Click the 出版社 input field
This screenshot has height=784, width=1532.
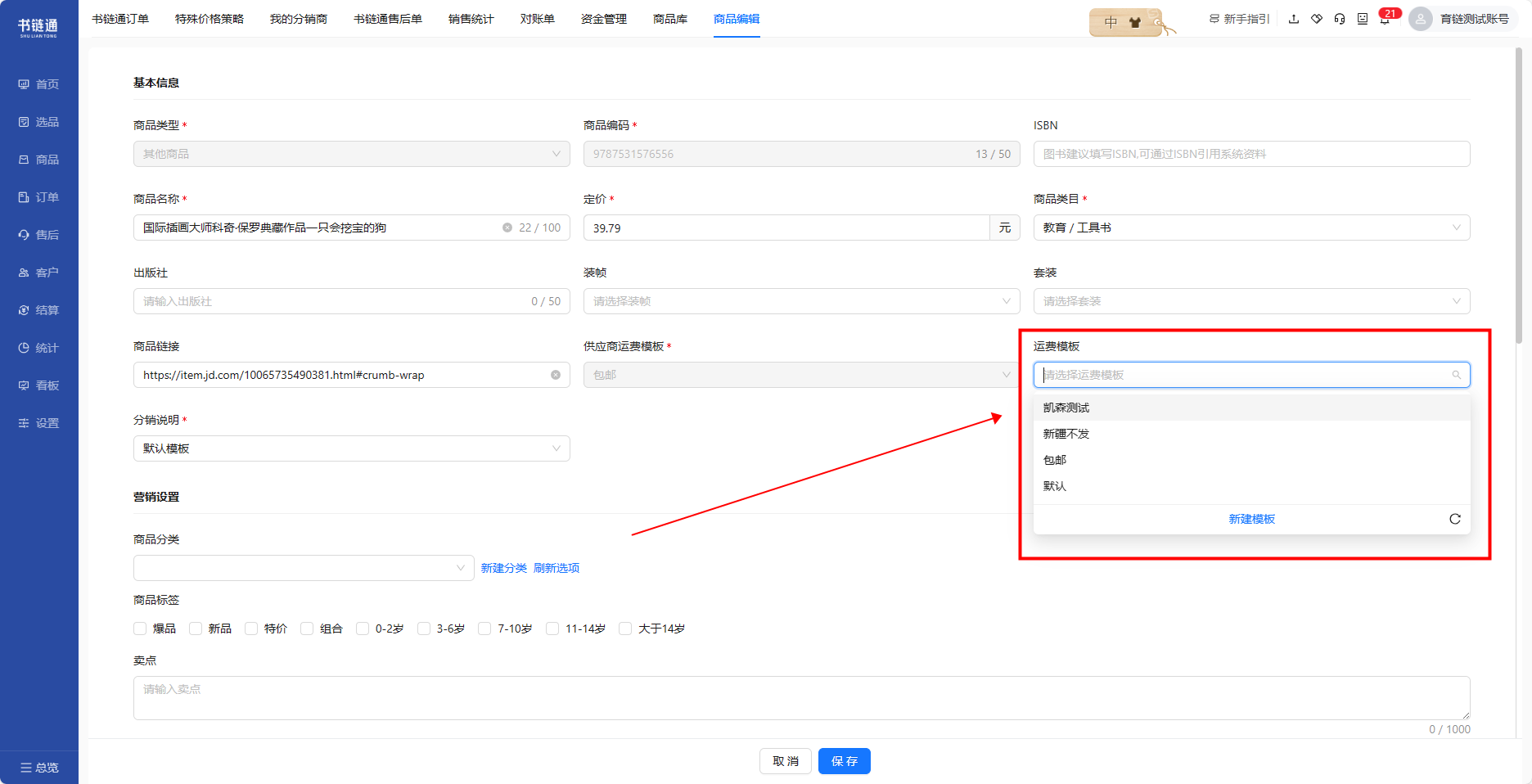[x=352, y=301]
